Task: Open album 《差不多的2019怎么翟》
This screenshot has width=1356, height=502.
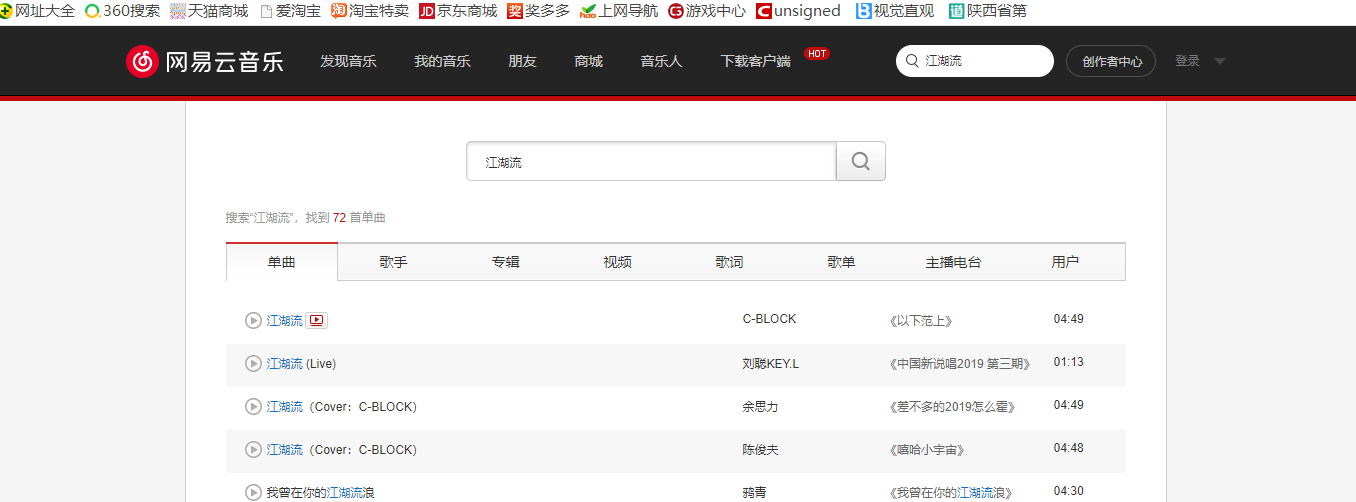Action: pos(952,406)
